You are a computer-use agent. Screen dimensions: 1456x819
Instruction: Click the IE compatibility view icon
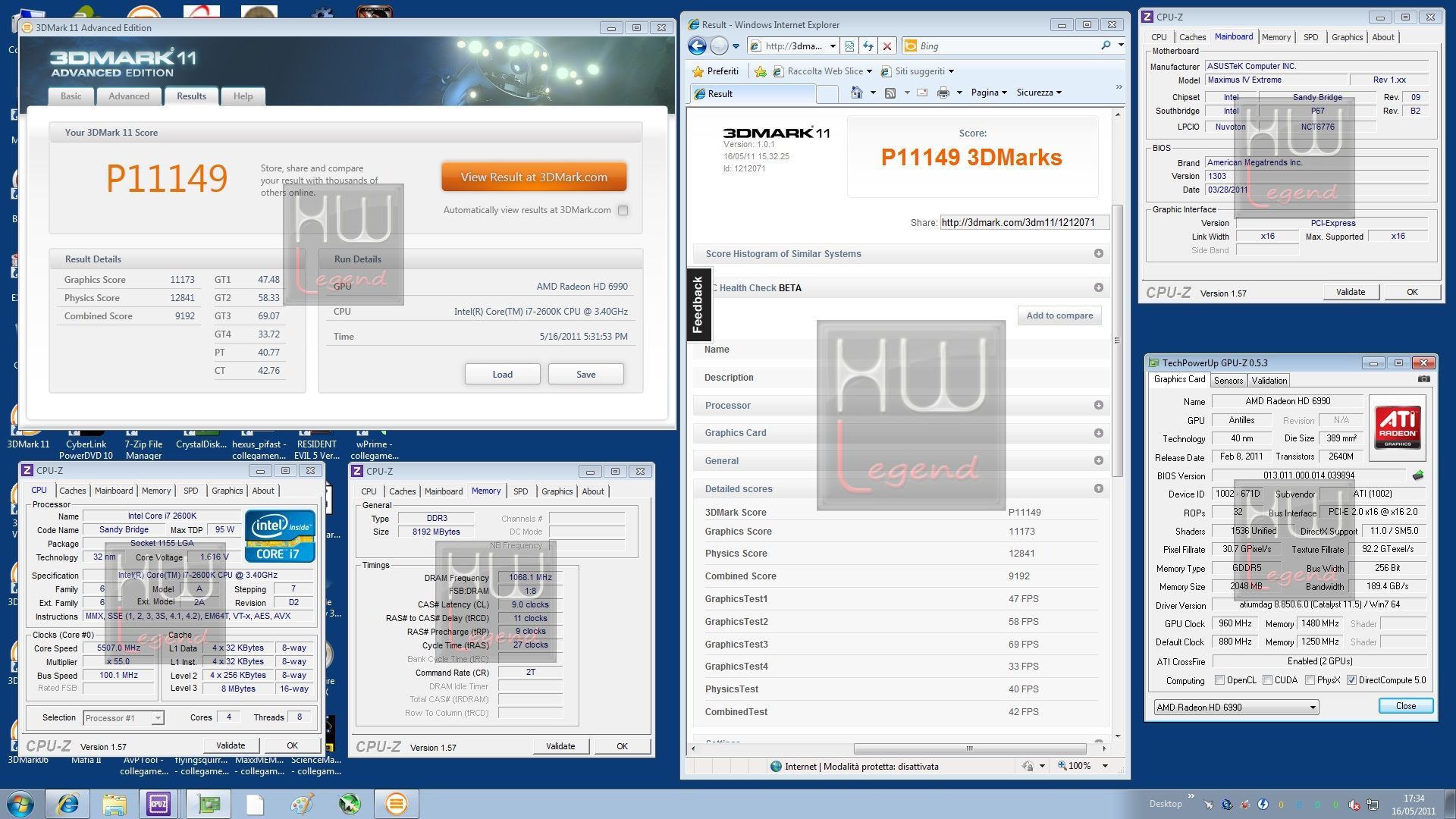pos(849,46)
